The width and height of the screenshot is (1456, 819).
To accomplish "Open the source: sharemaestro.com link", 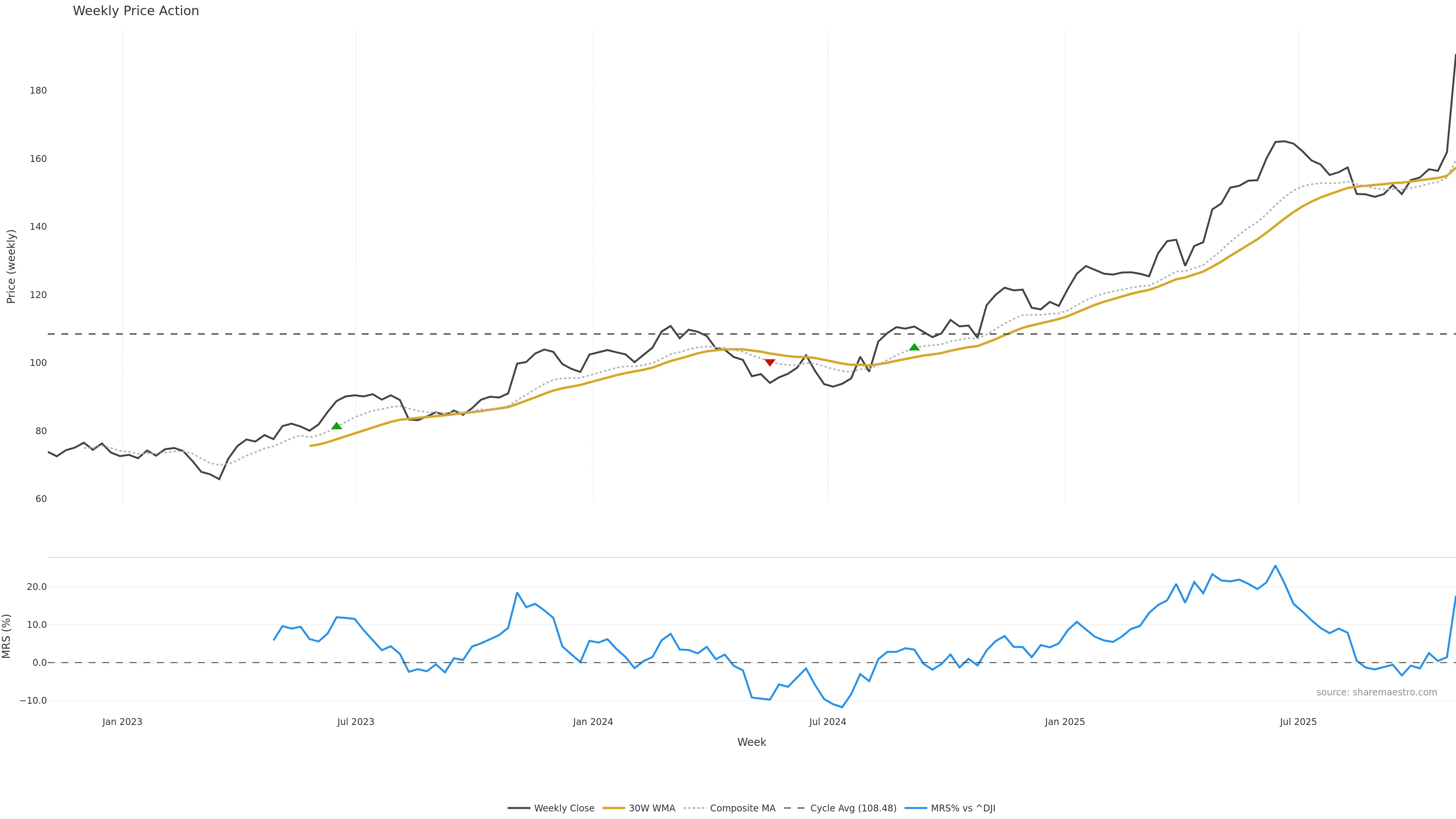I will [1376, 692].
